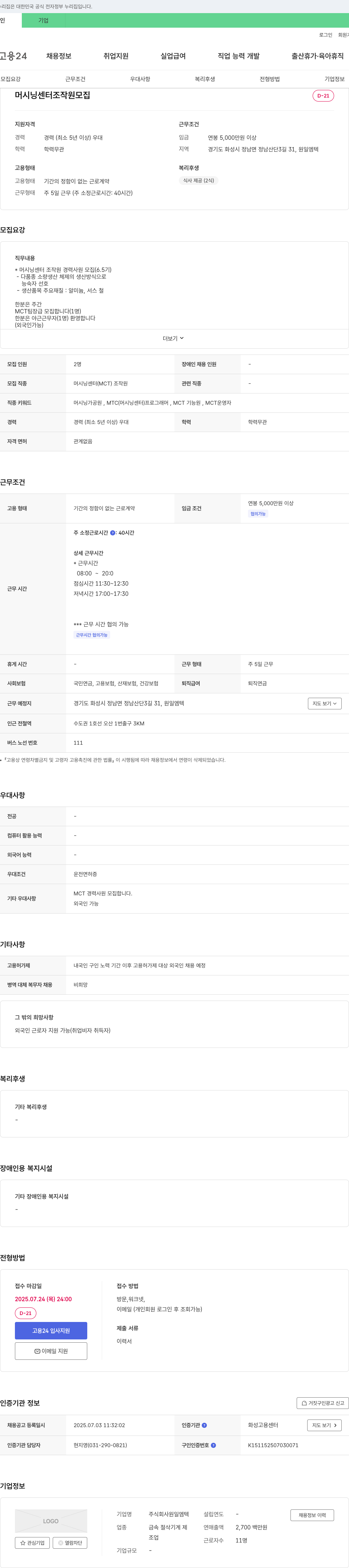Image resolution: width=349 pixels, height=1568 pixels.
Task: Open the 채용정보 main menu
Action: pos(59,56)
